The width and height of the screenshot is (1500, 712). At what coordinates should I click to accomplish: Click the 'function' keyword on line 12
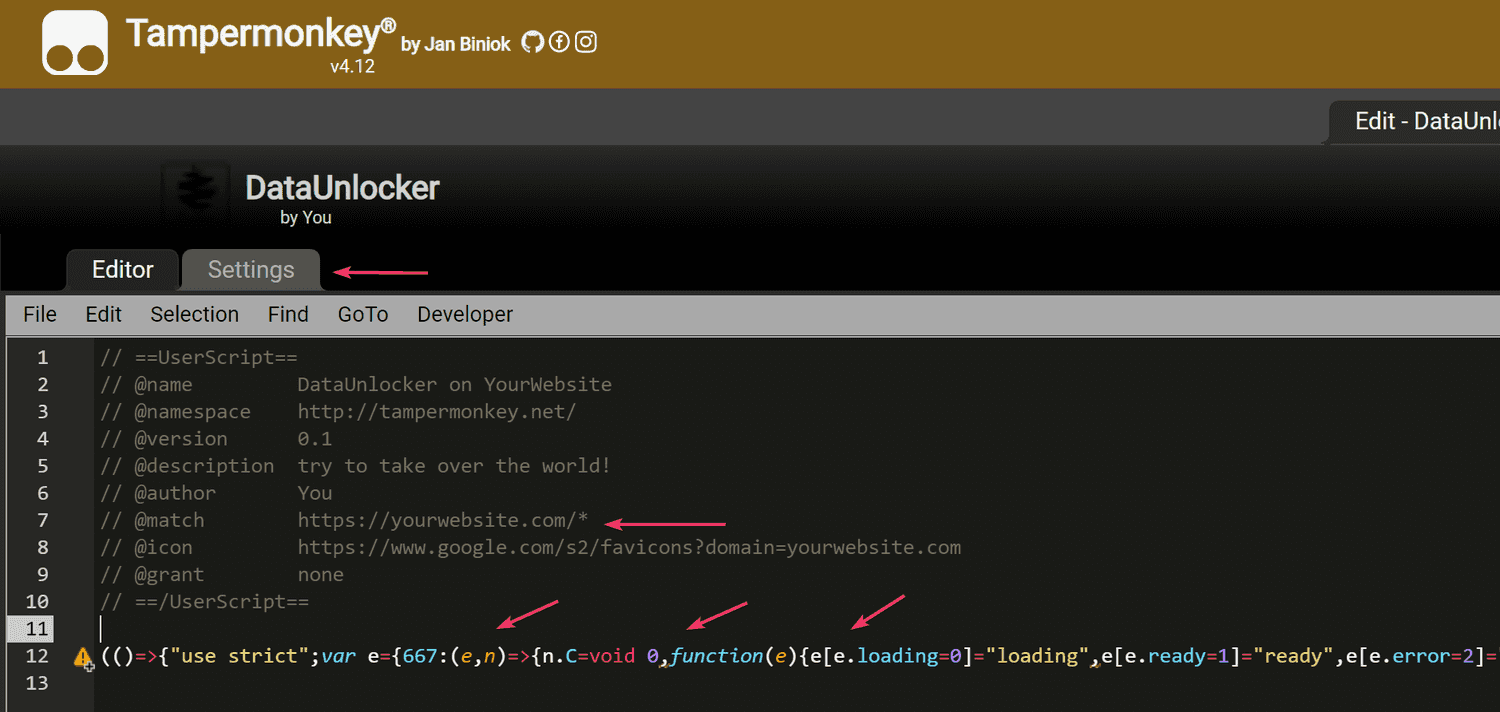(716, 656)
